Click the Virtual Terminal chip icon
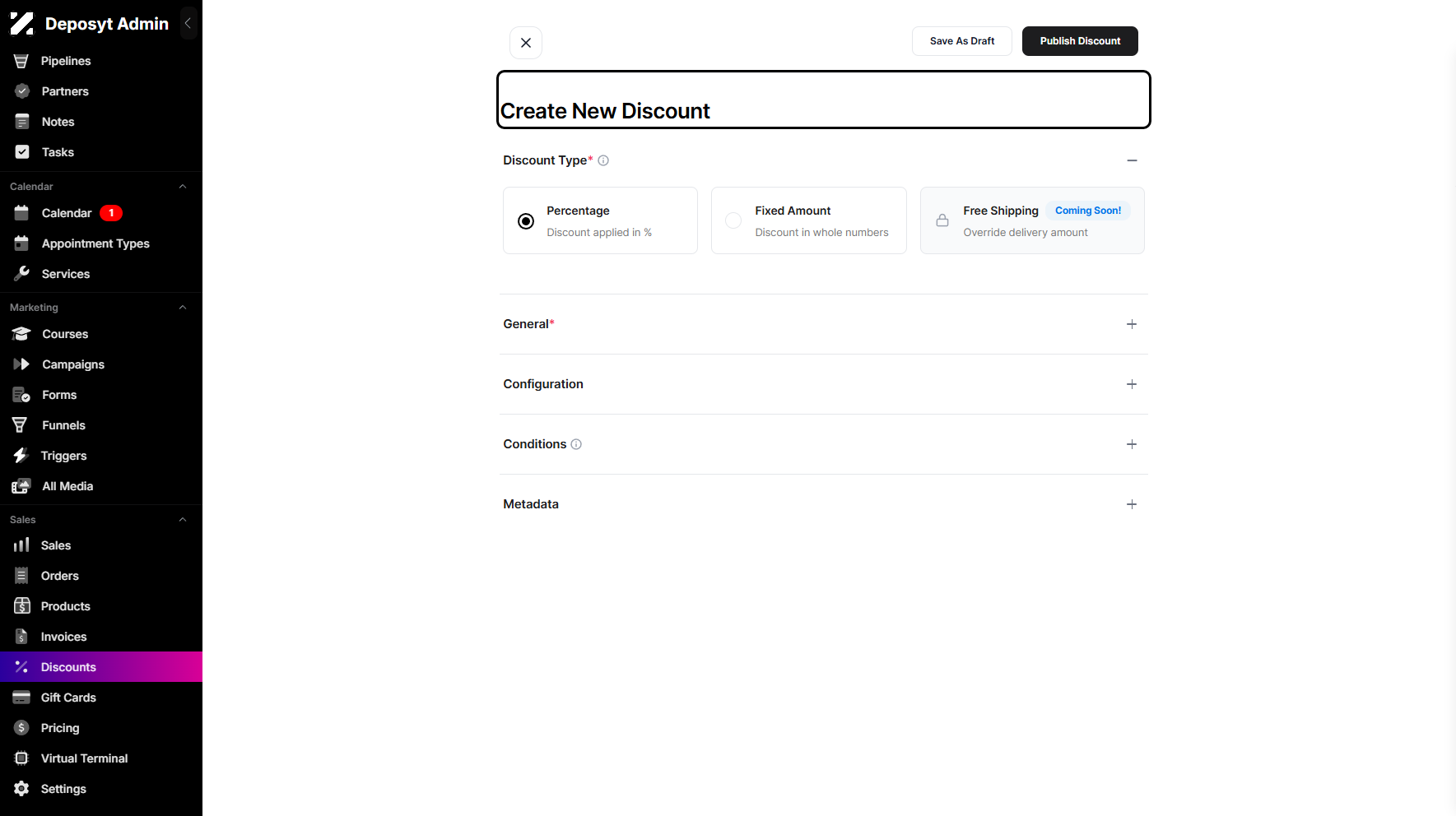This screenshot has width=1456, height=816. (22, 758)
